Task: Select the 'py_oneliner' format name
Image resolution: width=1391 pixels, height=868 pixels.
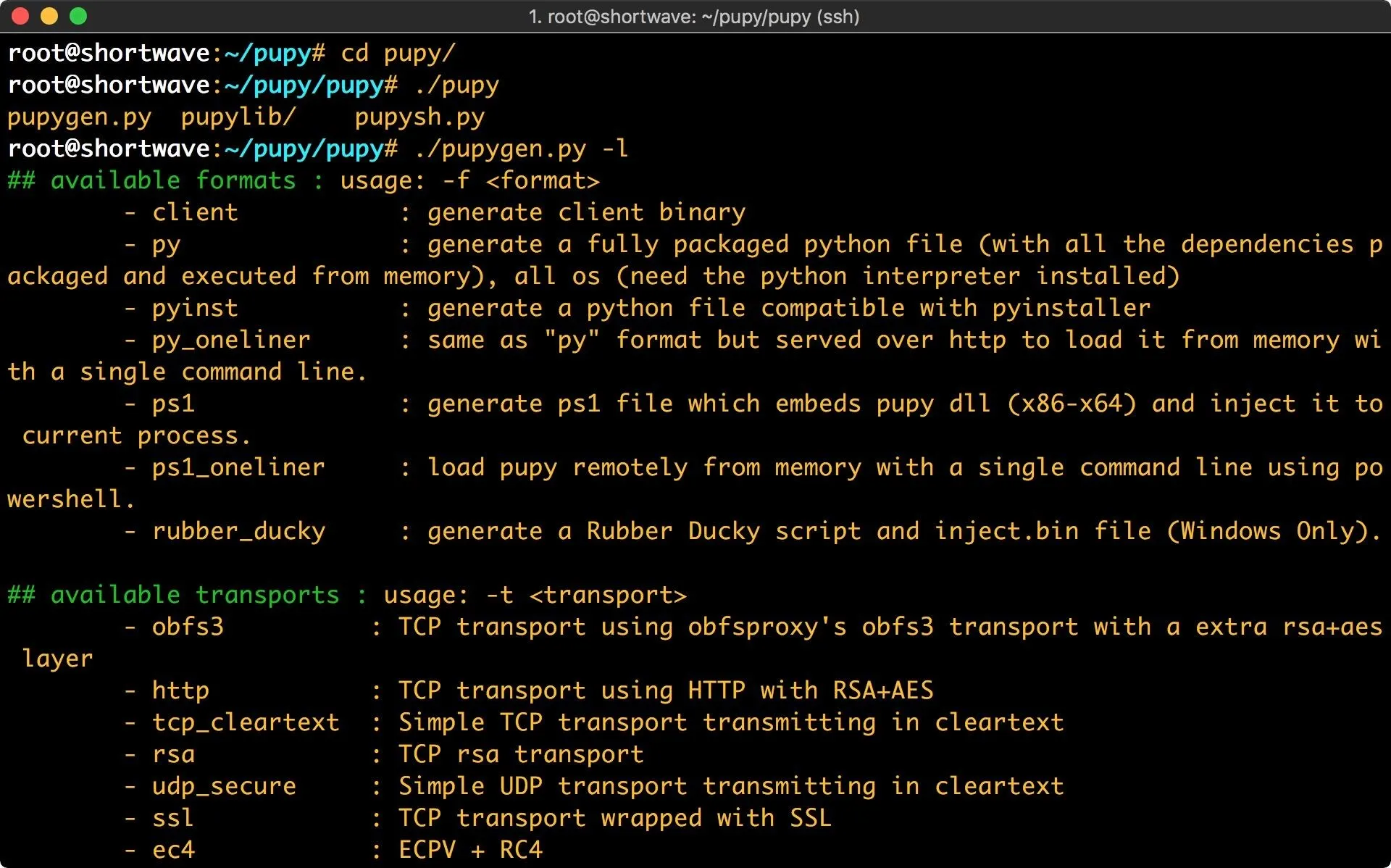Action: click(x=232, y=341)
